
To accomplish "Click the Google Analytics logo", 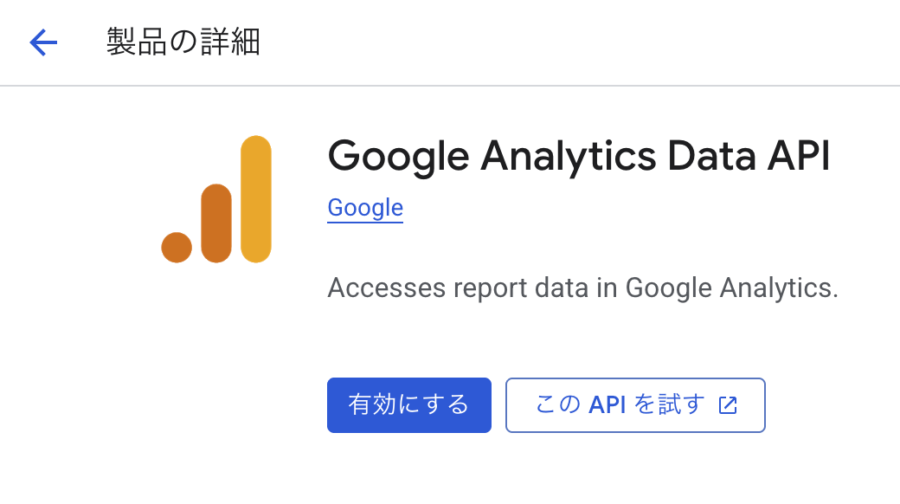I will pyautogui.click(x=216, y=199).
